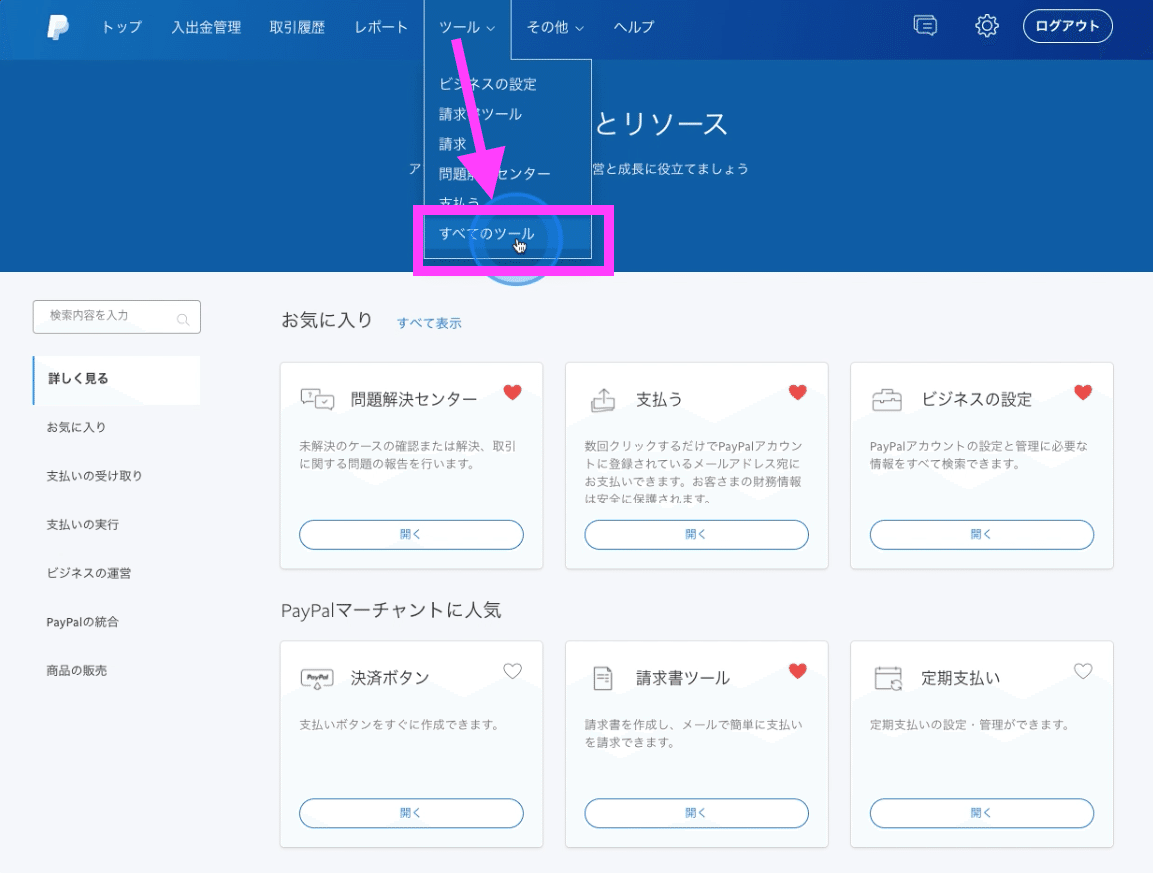Image resolution: width=1153 pixels, height=873 pixels.
Task: Click the 検索内容を入力 search field
Action: pos(116,317)
